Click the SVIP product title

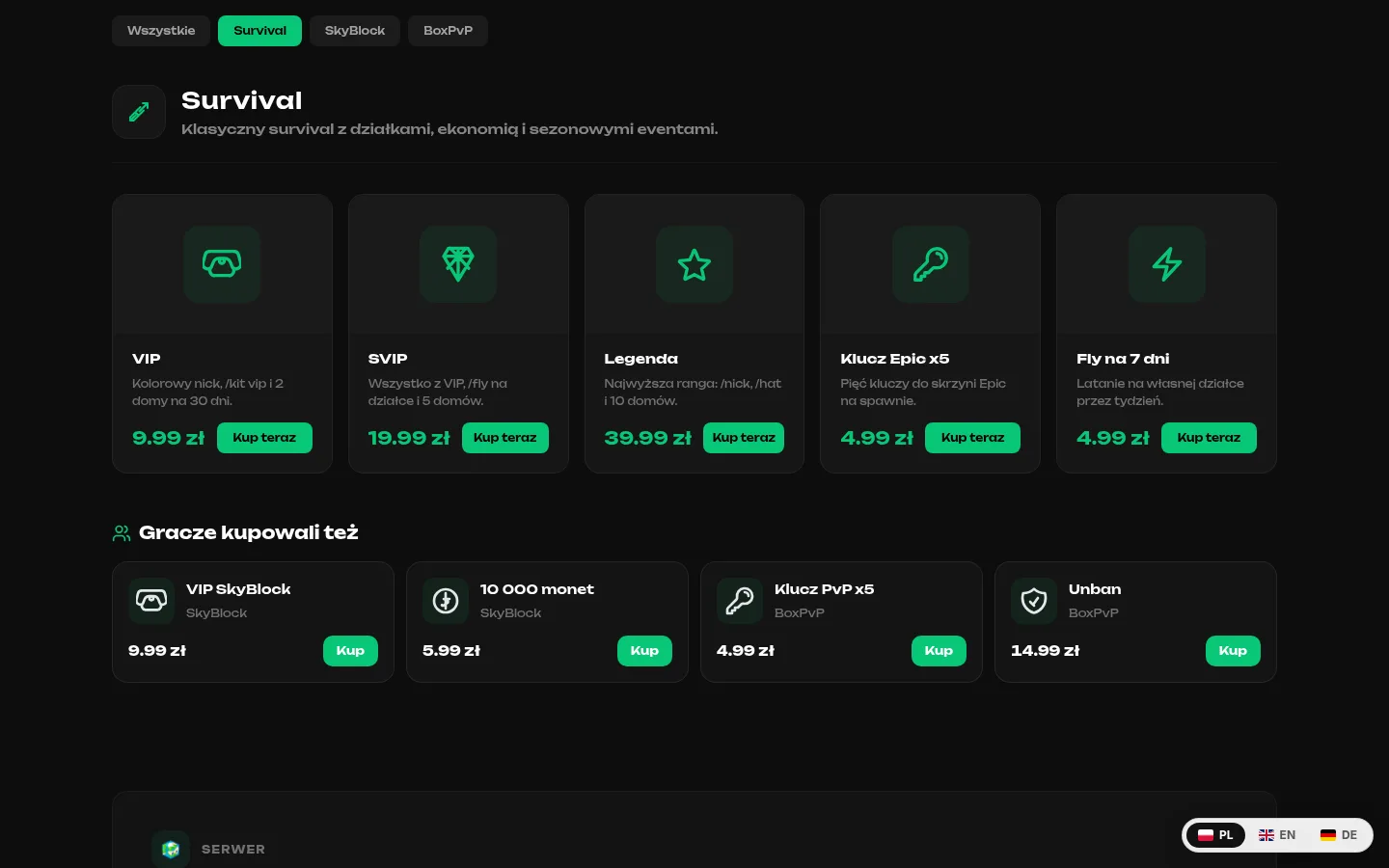[x=388, y=359]
